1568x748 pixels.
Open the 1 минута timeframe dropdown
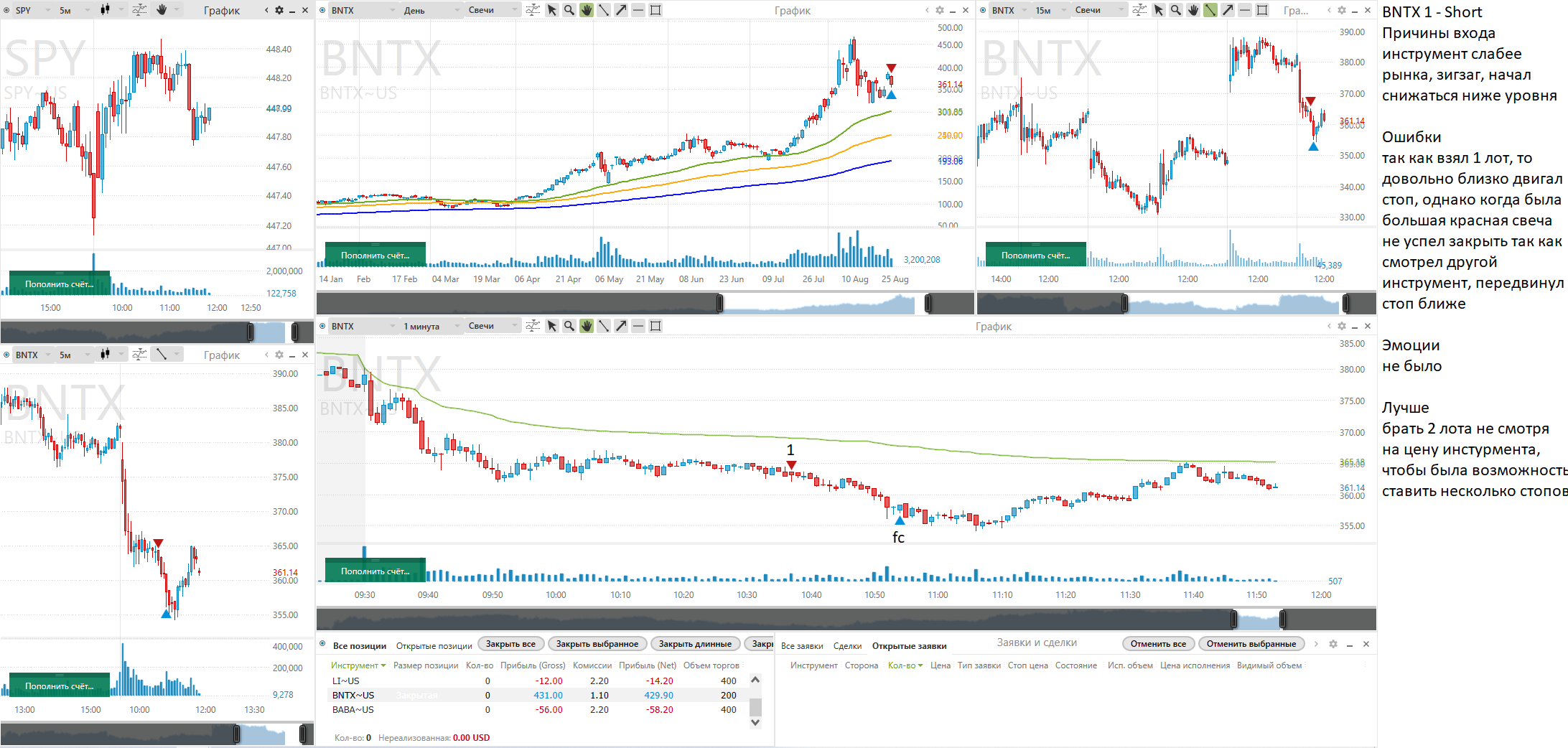[431, 326]
